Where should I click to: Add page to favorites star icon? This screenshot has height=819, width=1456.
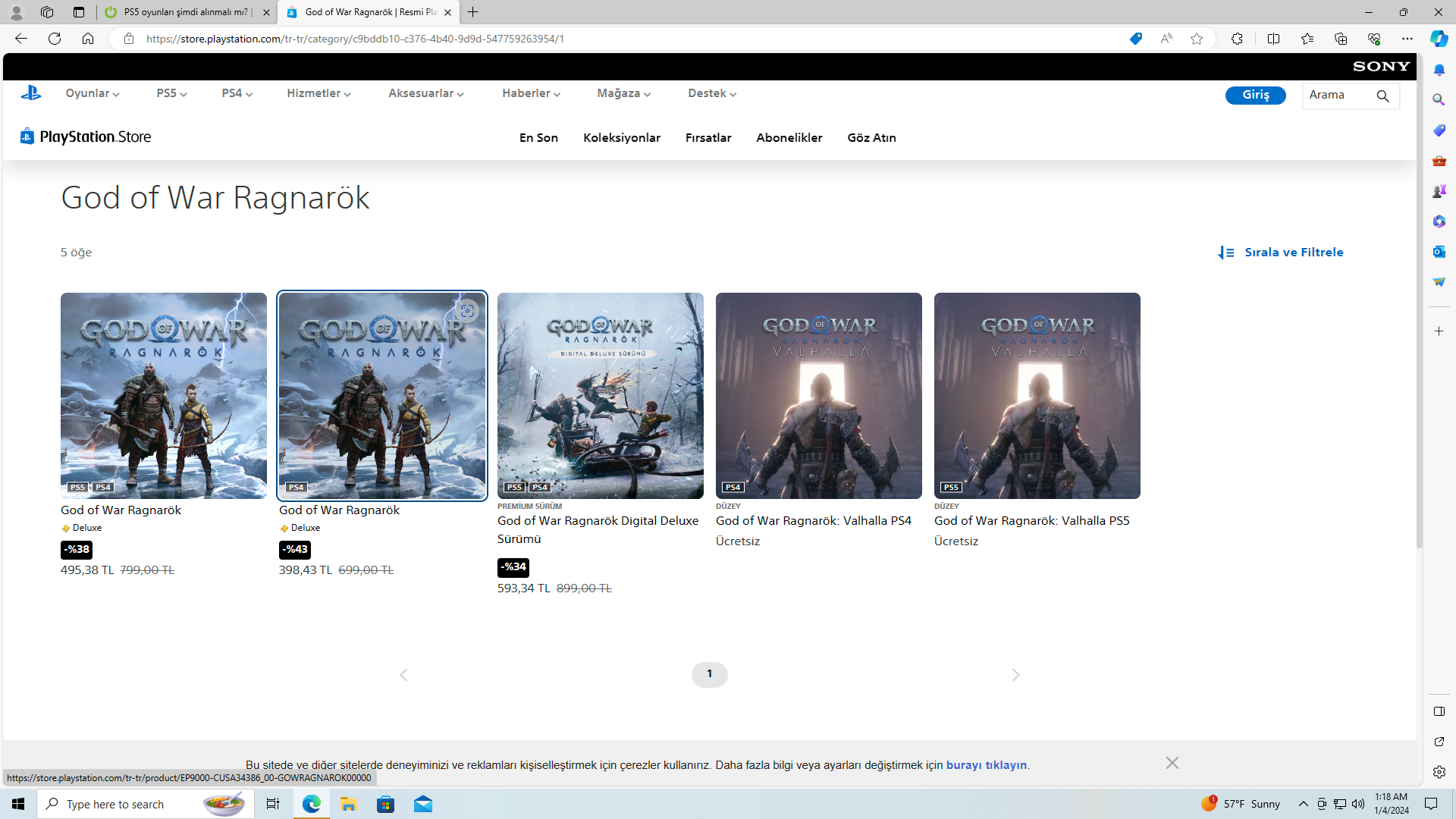[x=1197, y=39]
